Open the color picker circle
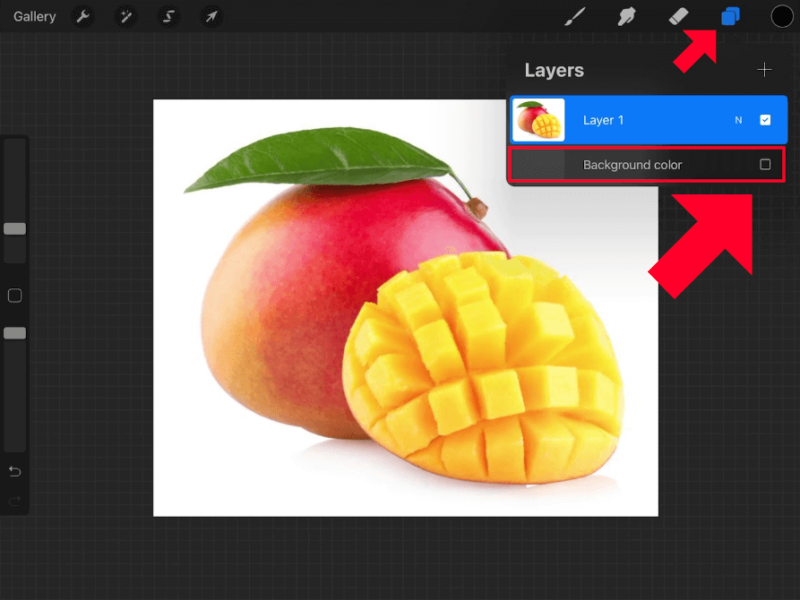Screen dimensions: 800x600 [781, 16]
